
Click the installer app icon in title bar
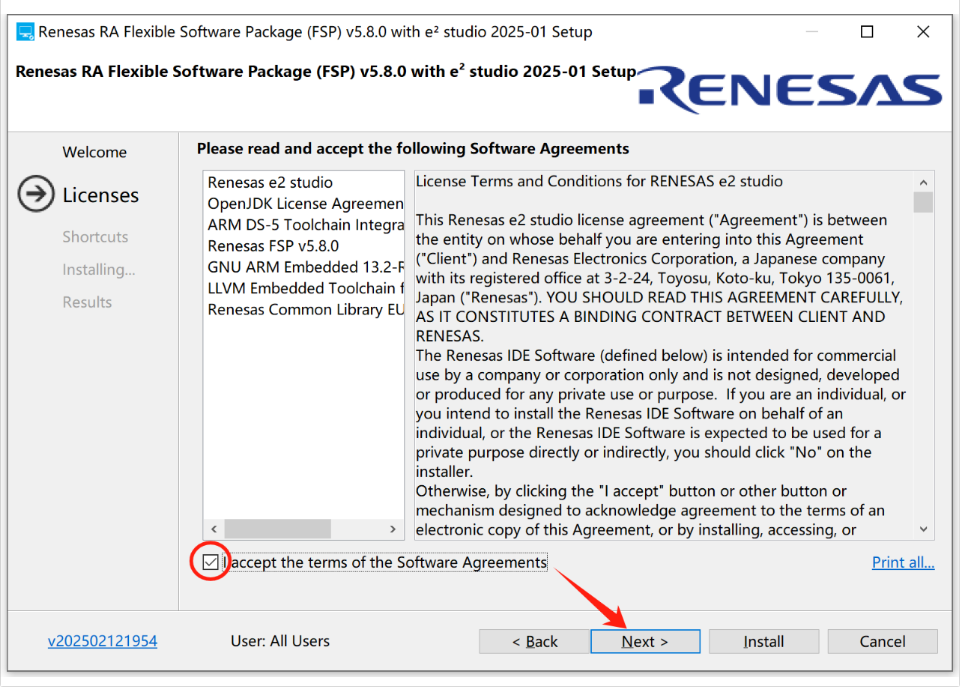[x=25, y=32]
